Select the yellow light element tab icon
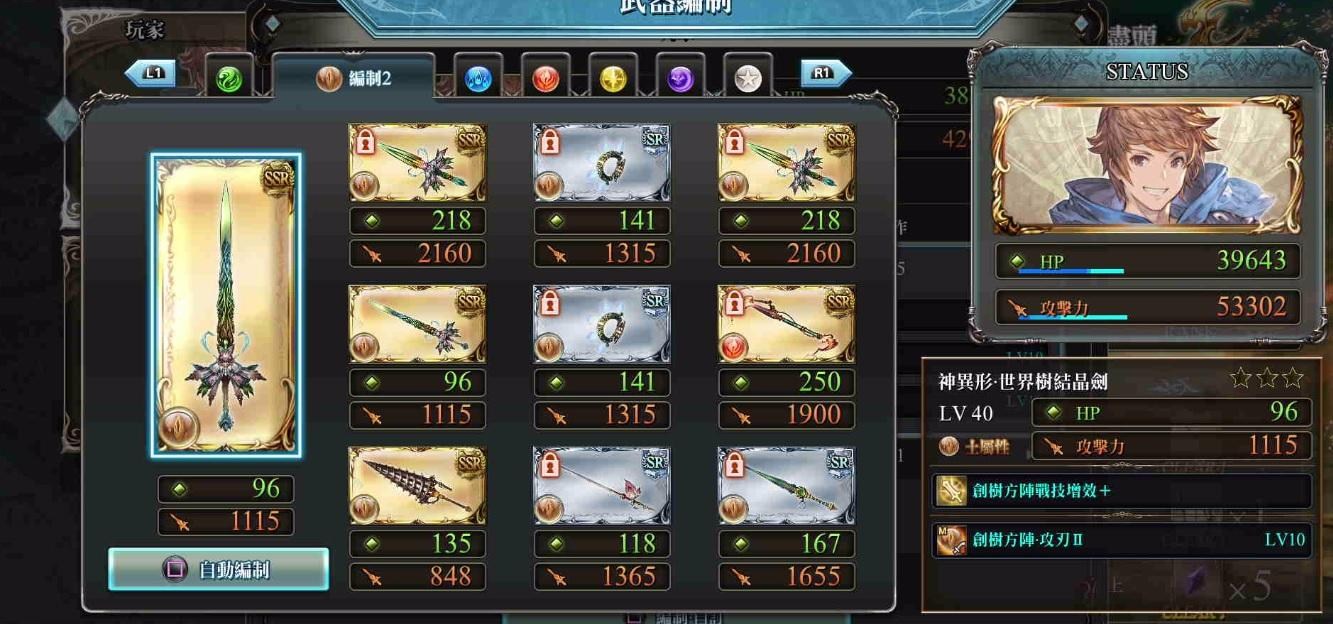 (x=613, y=79)
